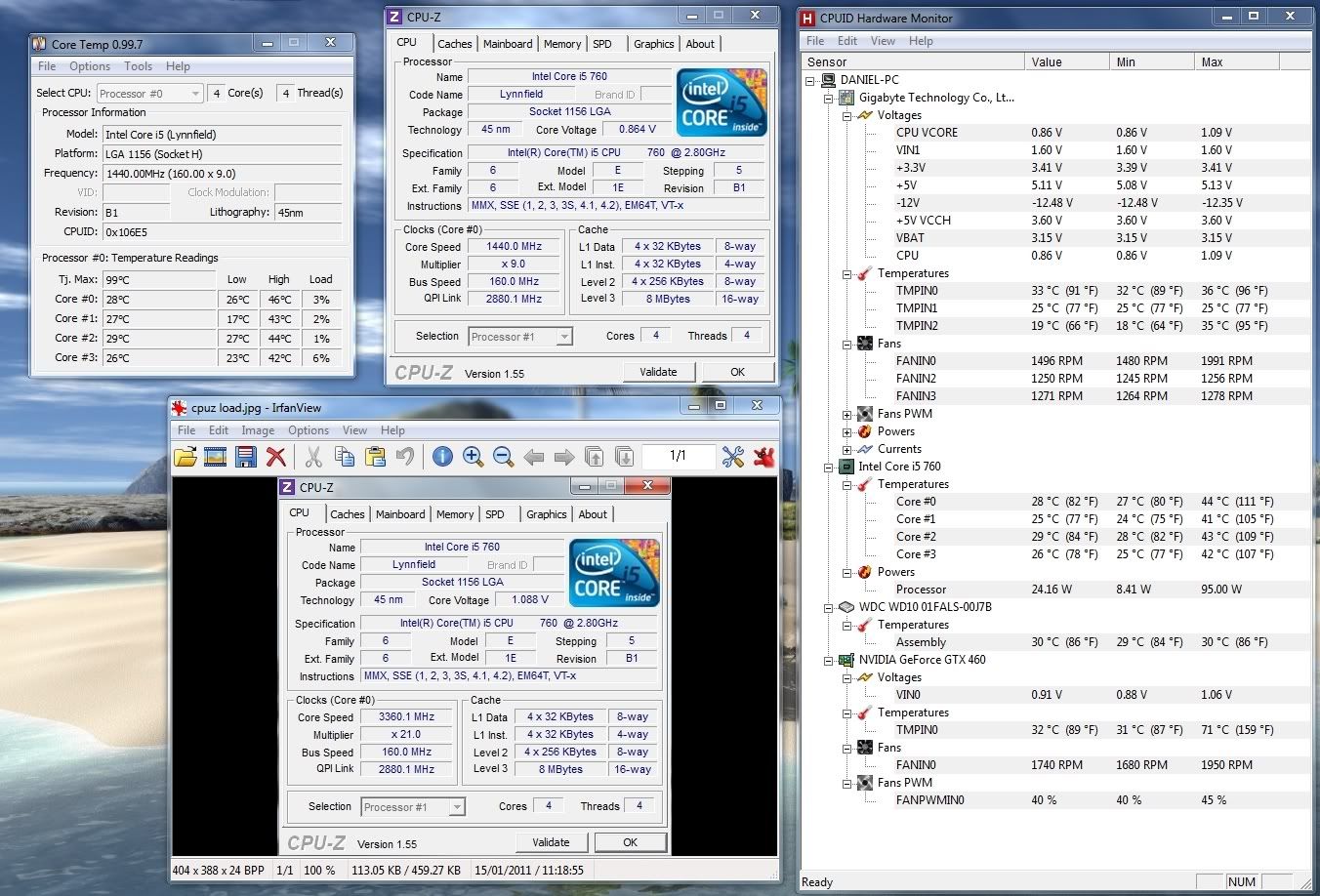The image size is (1320, 896).
Task: Click the HWMonitor red H title icon
Action: tap(807, 18)
